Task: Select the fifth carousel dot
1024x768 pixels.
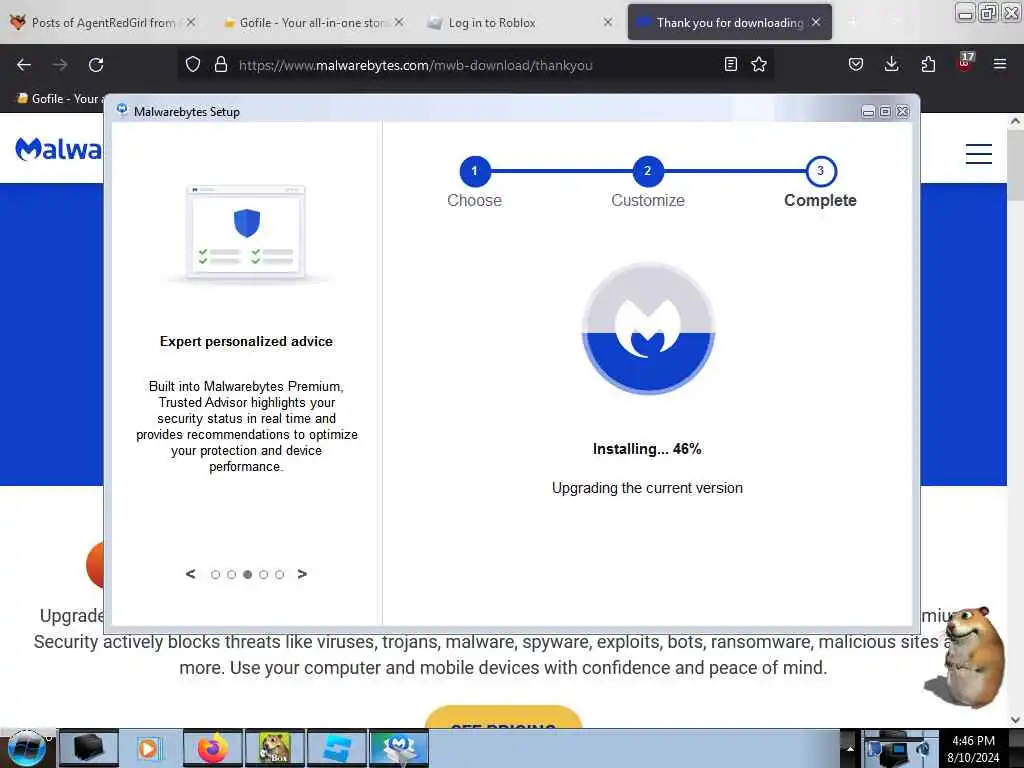Action: click(280, 575)
